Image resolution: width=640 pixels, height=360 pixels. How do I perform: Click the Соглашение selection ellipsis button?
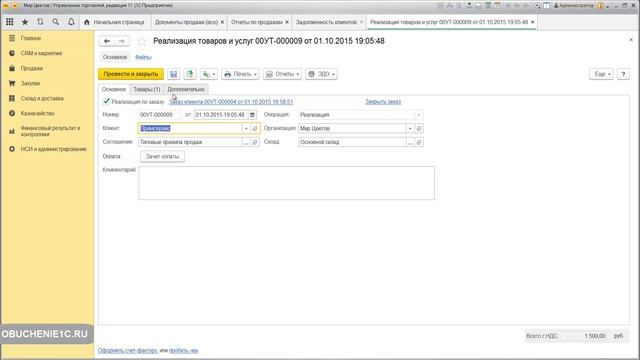point(246,142)
